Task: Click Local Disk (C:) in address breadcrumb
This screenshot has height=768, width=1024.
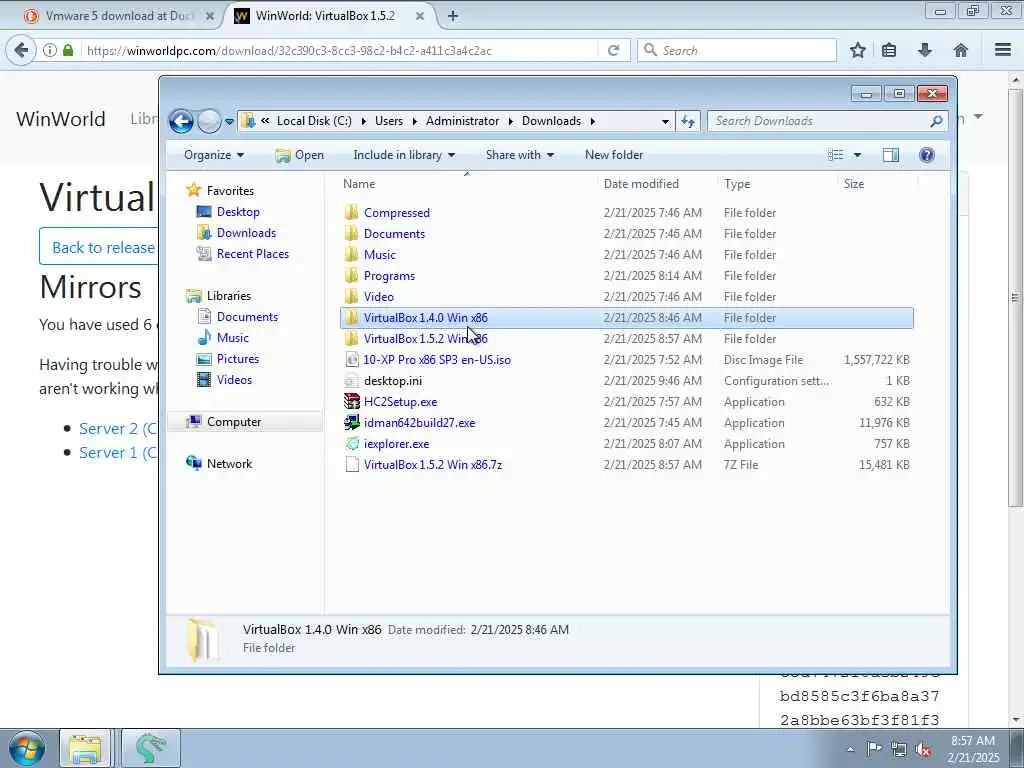Action: tap(314, 121)
